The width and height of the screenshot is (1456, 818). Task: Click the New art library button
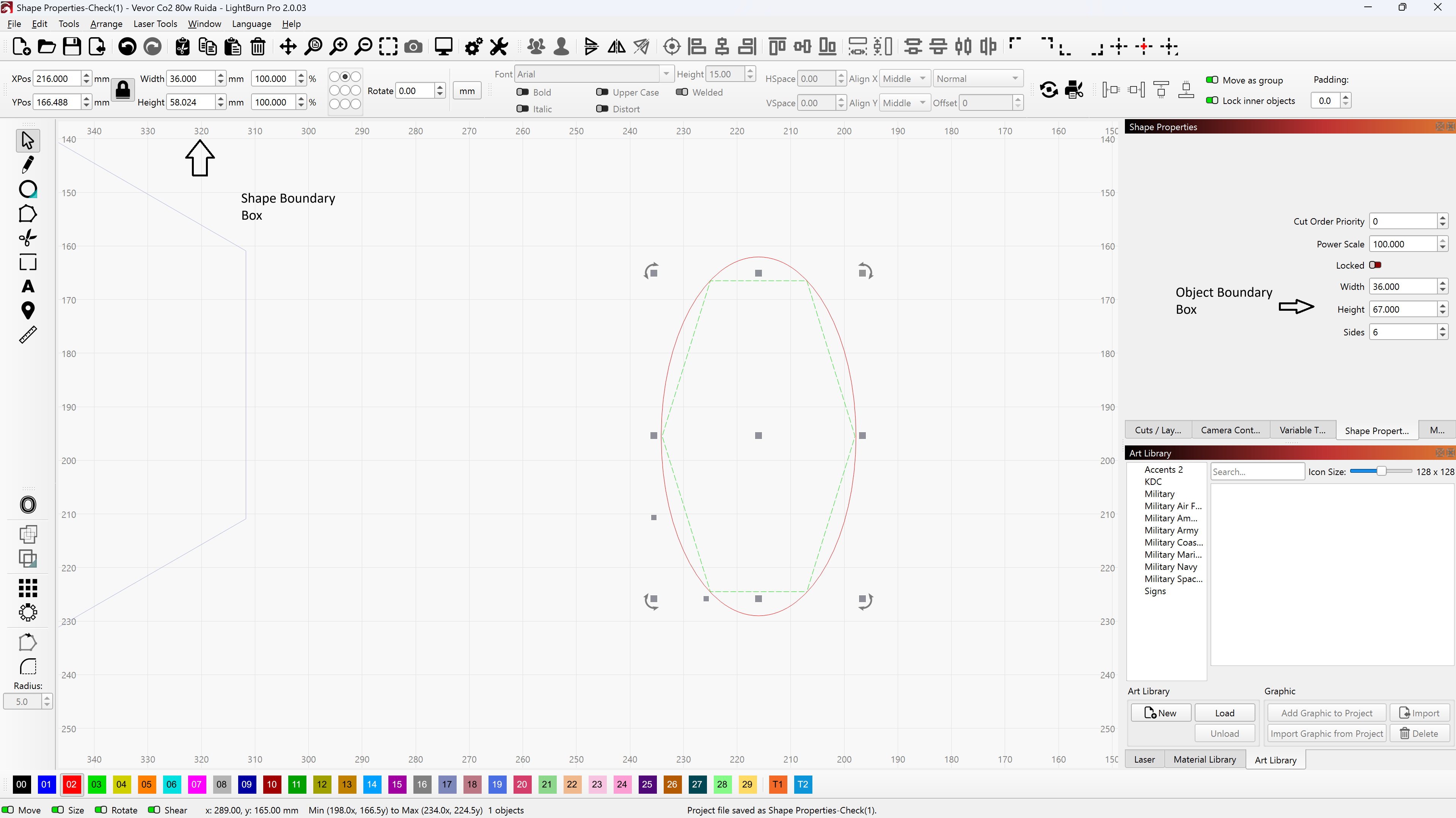point(1161,713)
